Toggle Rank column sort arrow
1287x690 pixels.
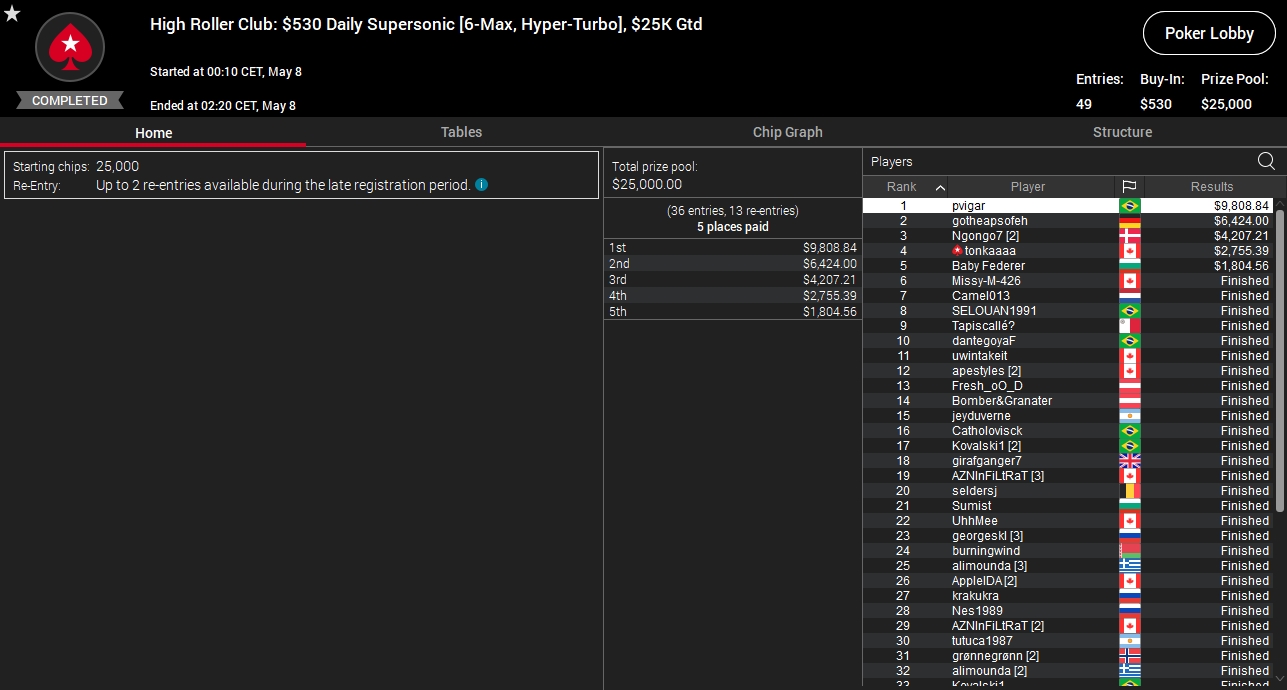click(x=940, y=187)
